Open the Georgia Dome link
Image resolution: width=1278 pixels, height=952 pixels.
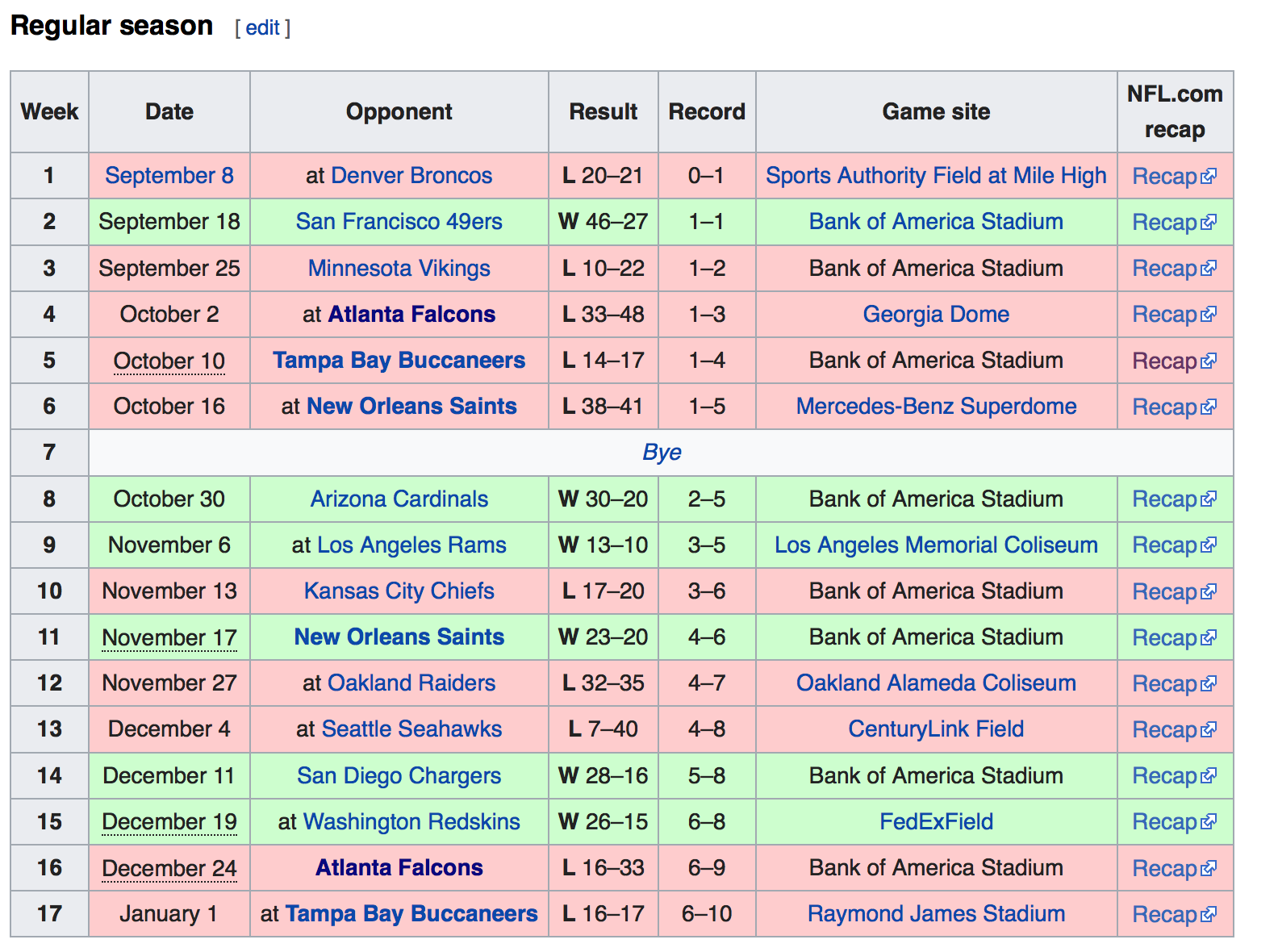pos(936,315)
